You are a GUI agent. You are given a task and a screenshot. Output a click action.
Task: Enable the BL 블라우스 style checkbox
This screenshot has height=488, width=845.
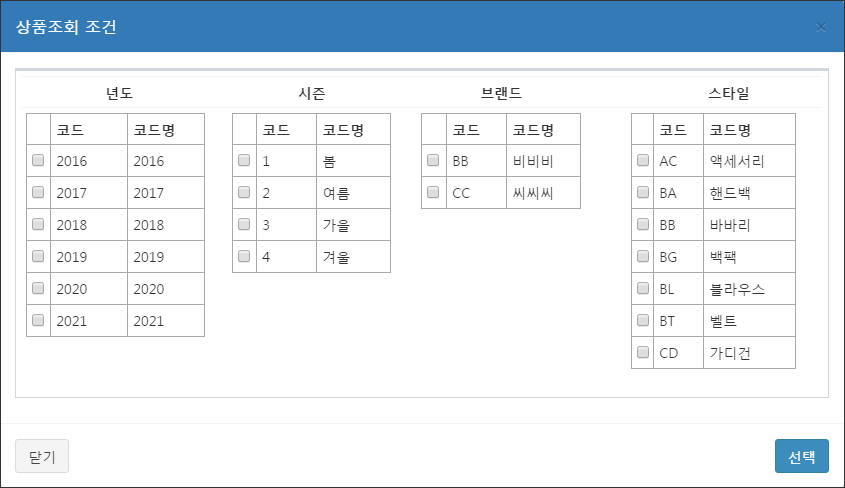point(643,288)
